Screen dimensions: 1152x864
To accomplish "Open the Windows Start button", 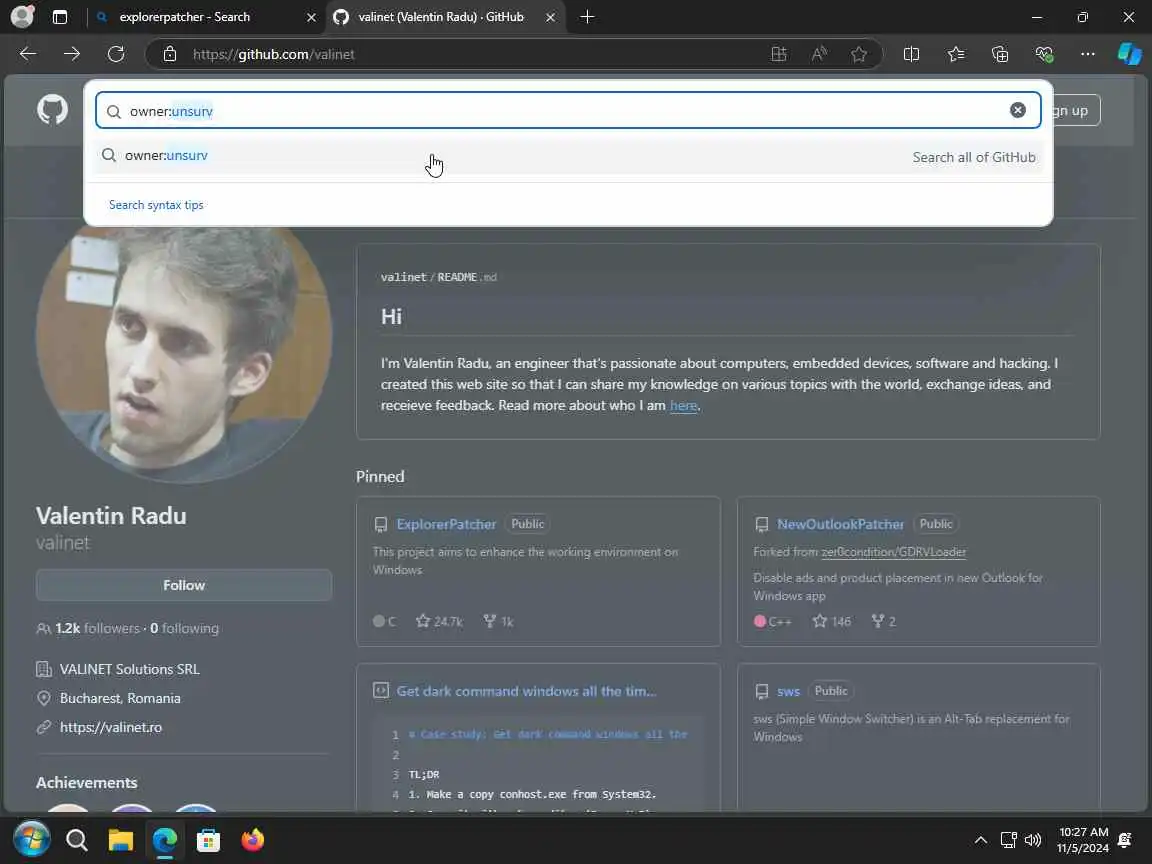I will pos(32,839).
